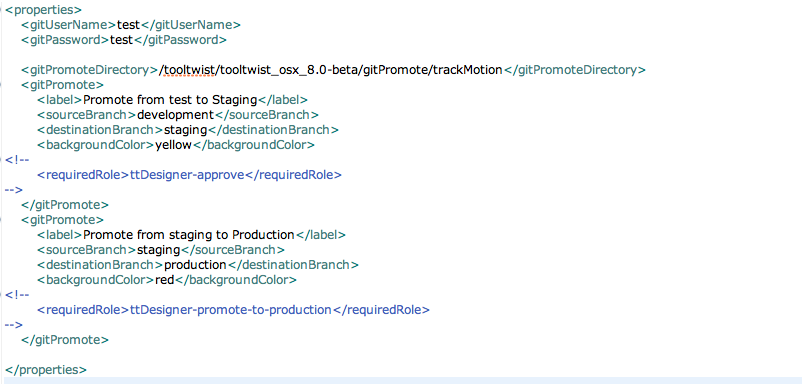Click the first comment opening marker
Image resolution: width=802 pixels, height=384 pixels.
[x=17, y=160]
